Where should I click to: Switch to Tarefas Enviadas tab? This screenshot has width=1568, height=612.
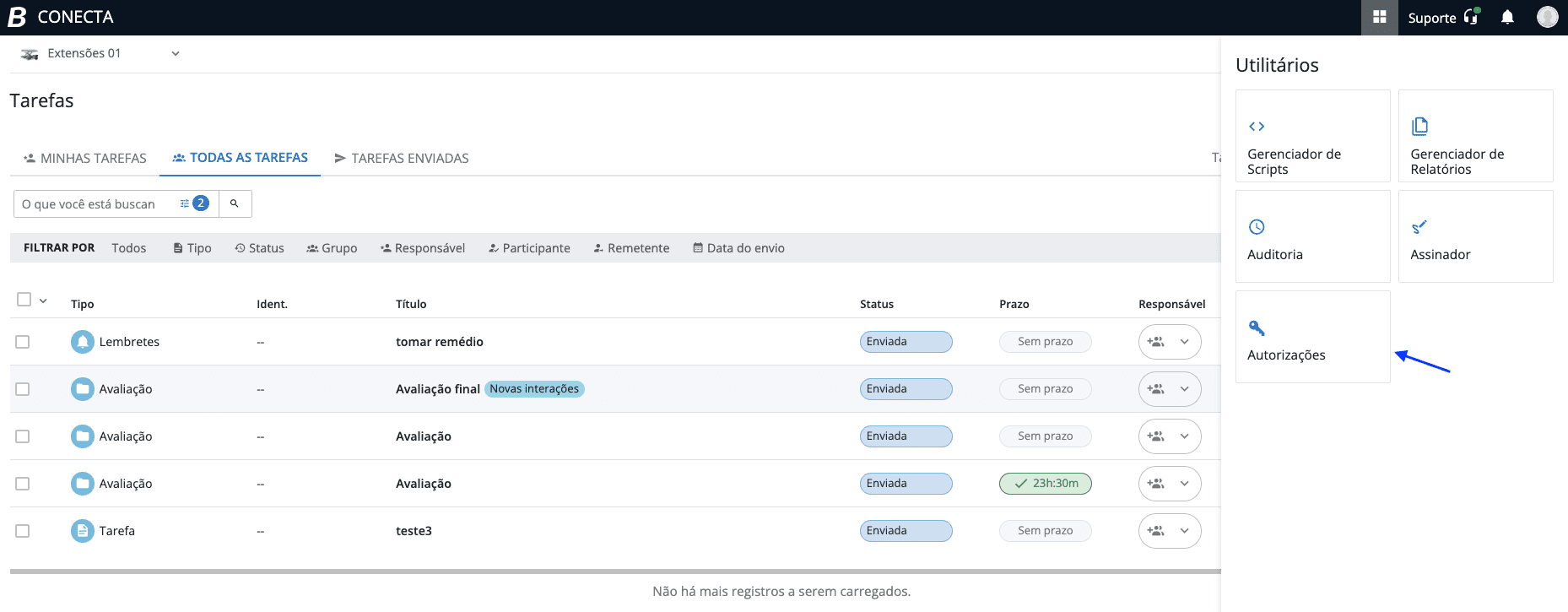coord(402,158)
